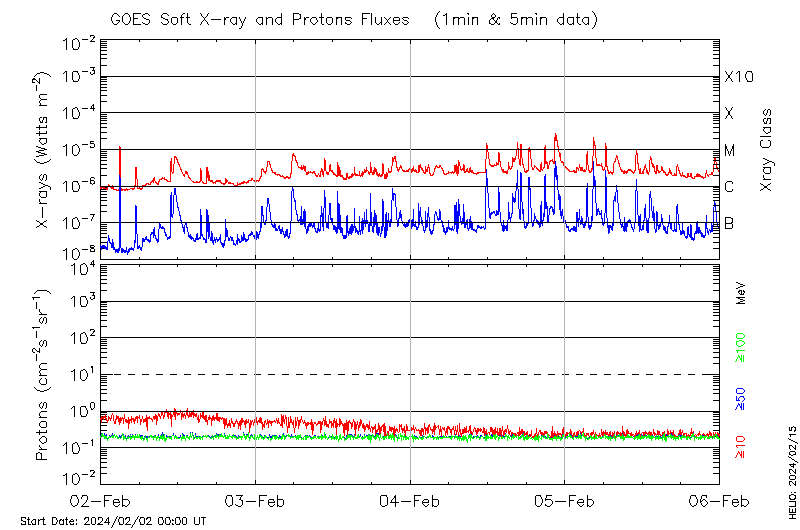800x530 pixels.
Task: Click the 02-Feb time axis label
Action: [x=102, y=500]
